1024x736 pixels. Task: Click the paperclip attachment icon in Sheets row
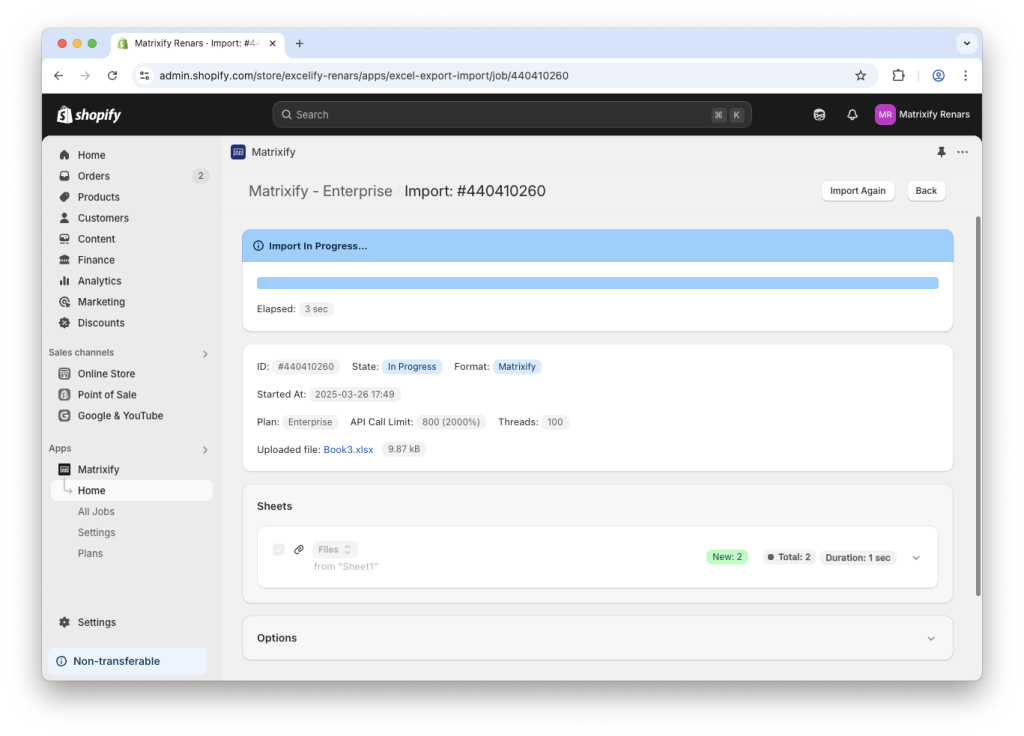coord(299,549)
